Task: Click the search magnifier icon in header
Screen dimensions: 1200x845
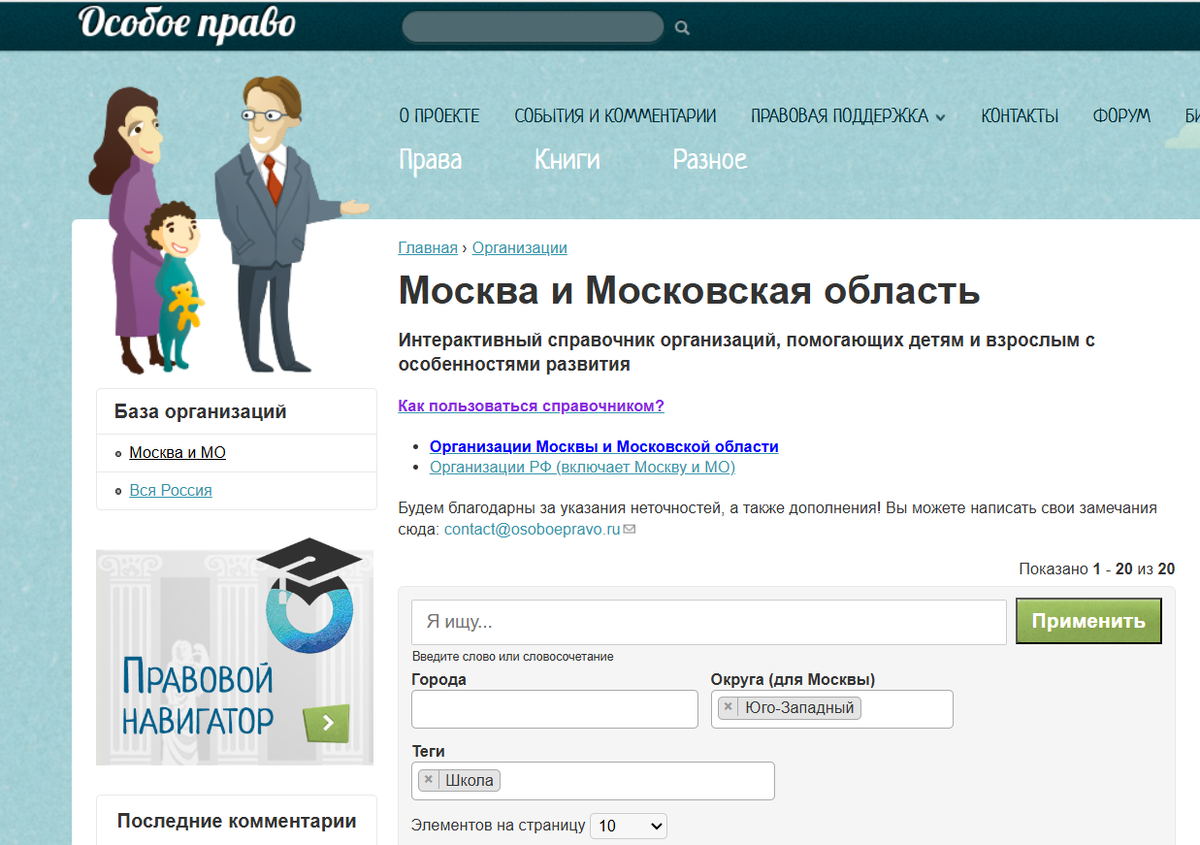Action: point(682,28)
